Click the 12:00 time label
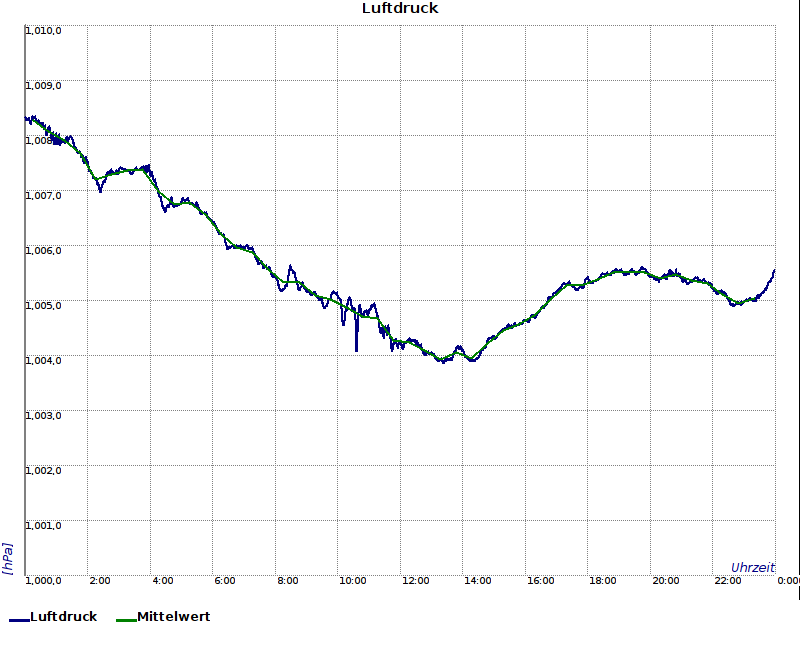Screen dimensions: 800x650 415,581
